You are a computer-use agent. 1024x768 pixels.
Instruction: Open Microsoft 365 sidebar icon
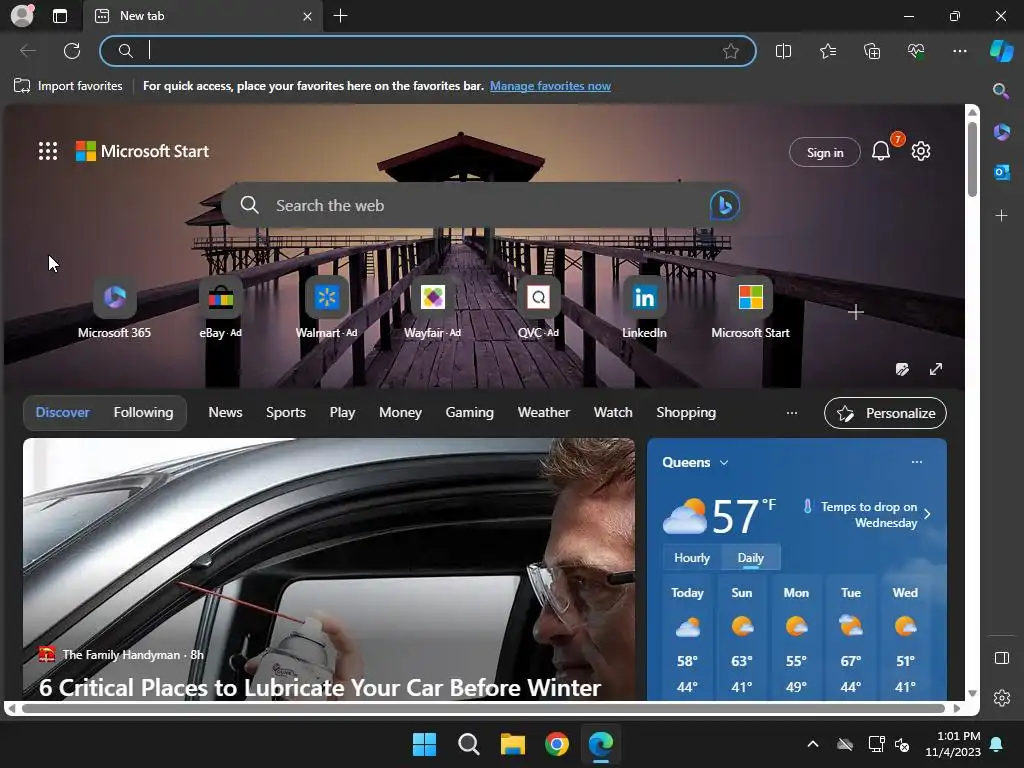[1001, 132]
